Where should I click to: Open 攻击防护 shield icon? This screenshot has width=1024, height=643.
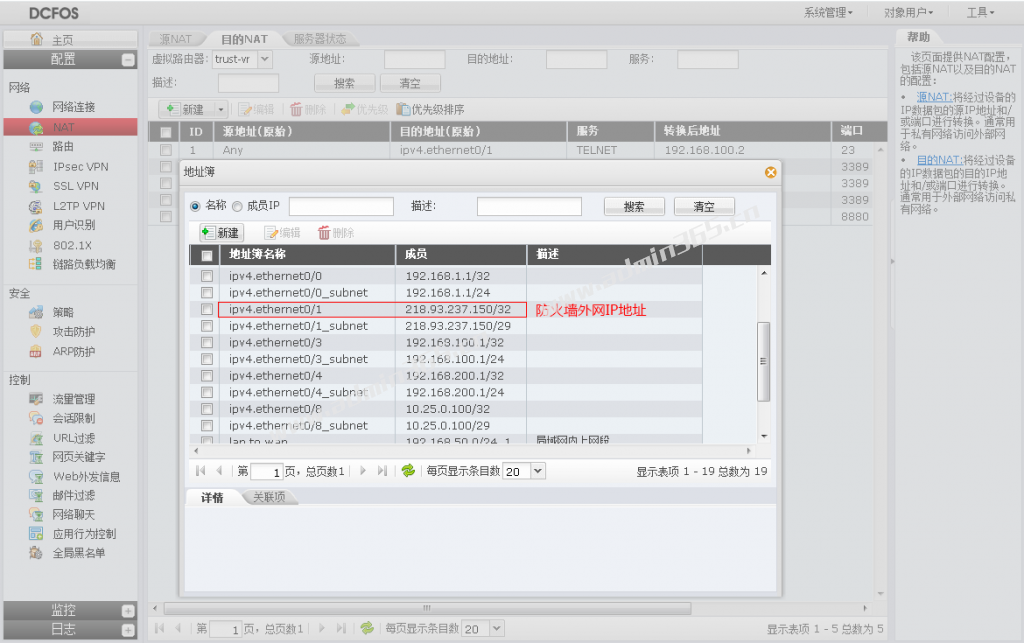click(x=36, y=332)
